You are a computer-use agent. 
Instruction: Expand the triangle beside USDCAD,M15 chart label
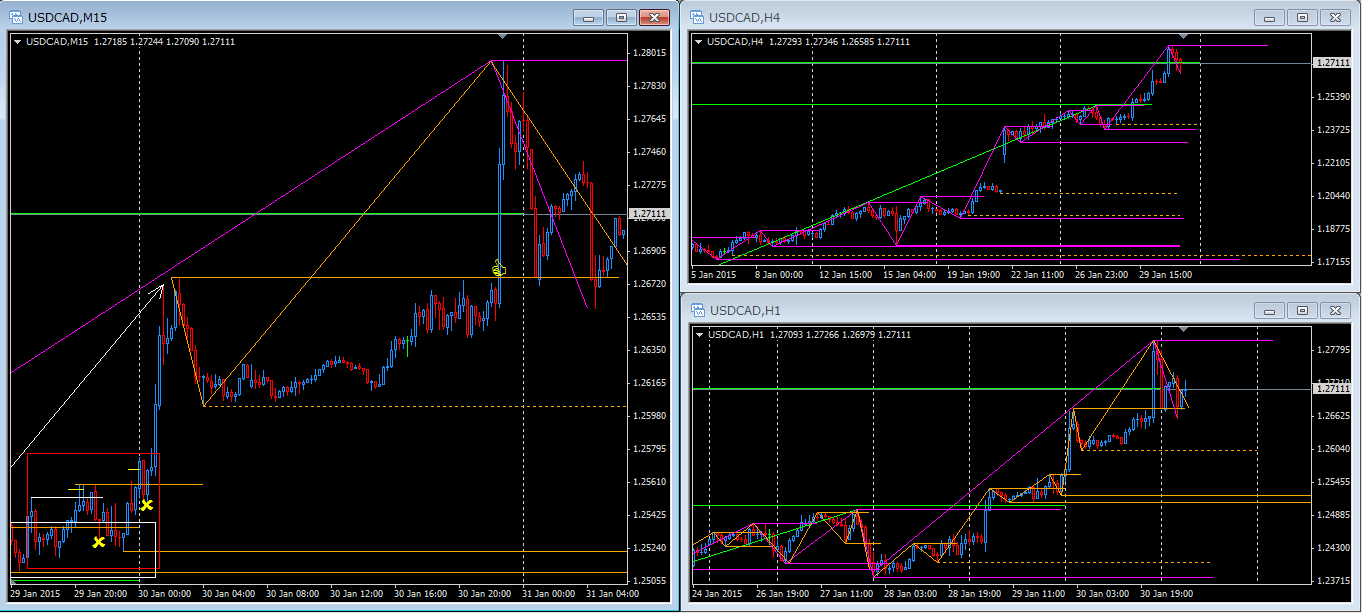point(18,42)
